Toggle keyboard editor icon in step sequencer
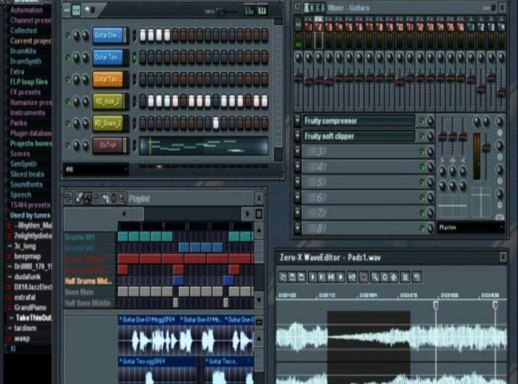Screen dimensions: 518x384 point(262,11)
